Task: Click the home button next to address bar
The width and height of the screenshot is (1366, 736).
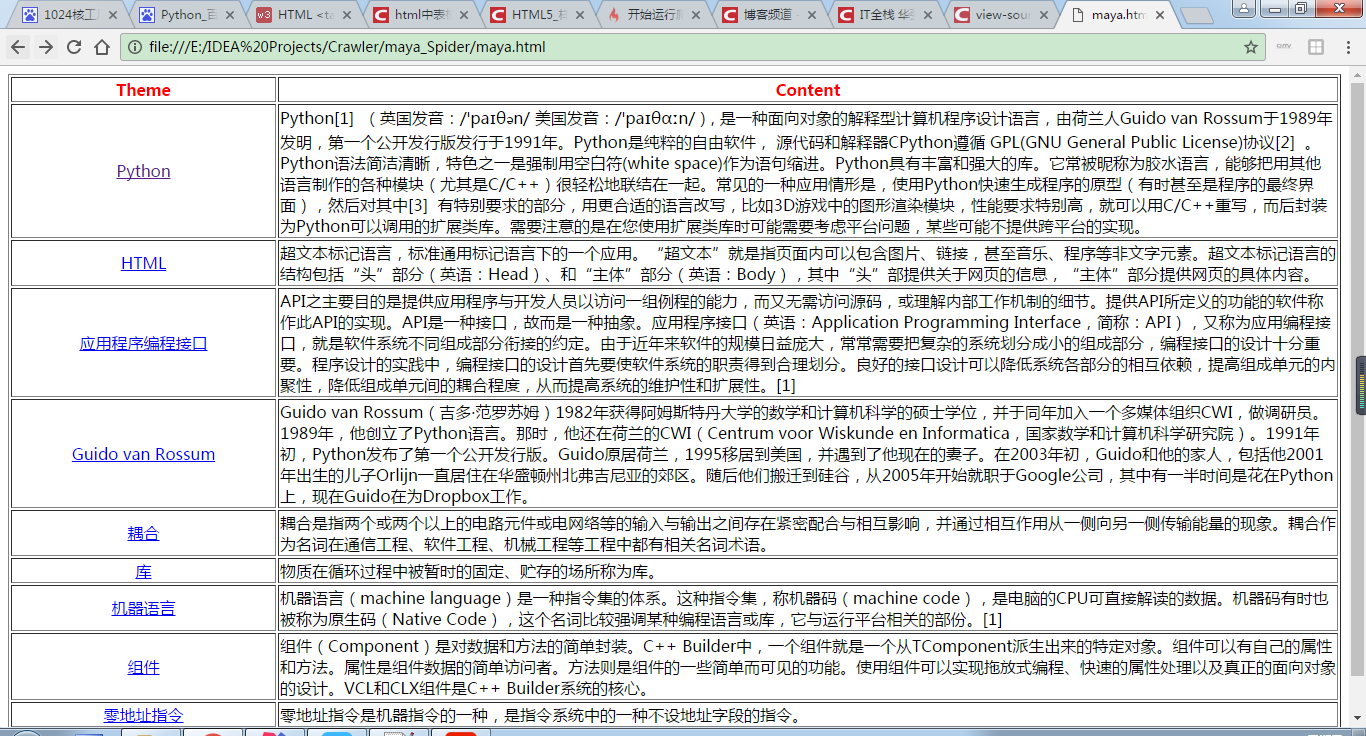Action: [103, 46]
